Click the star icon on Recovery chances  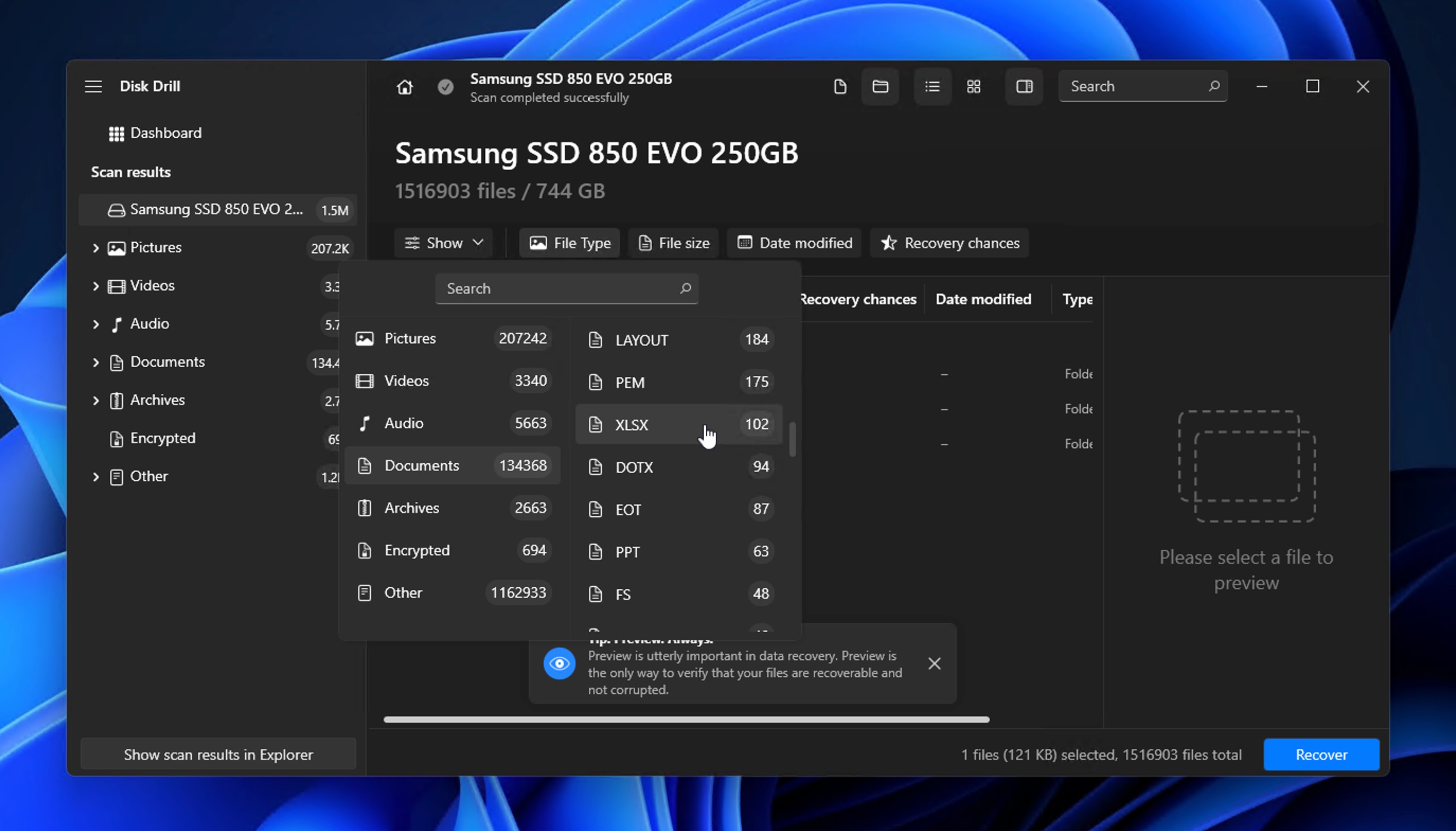tap(889, 243)
